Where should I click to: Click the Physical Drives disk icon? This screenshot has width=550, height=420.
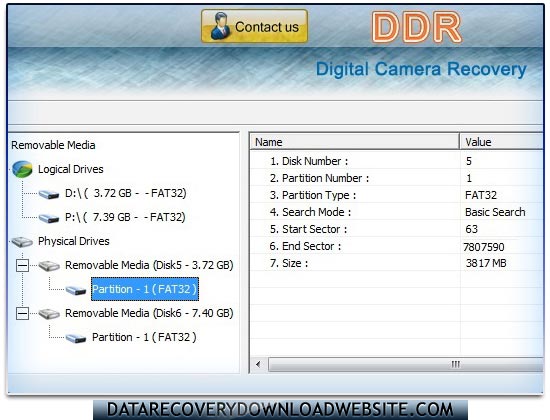pos(22,242)
